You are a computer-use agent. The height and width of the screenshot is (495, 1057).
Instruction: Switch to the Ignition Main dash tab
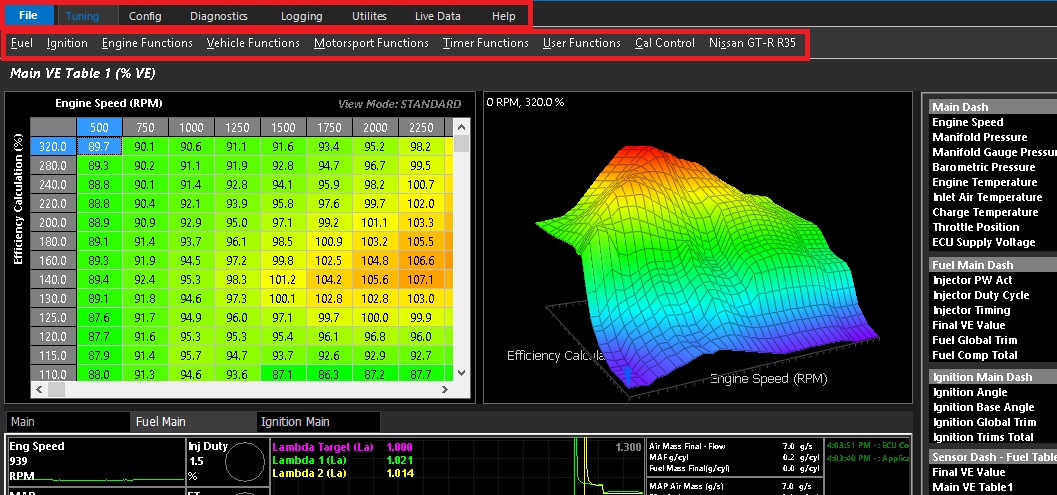click(319, 422)
